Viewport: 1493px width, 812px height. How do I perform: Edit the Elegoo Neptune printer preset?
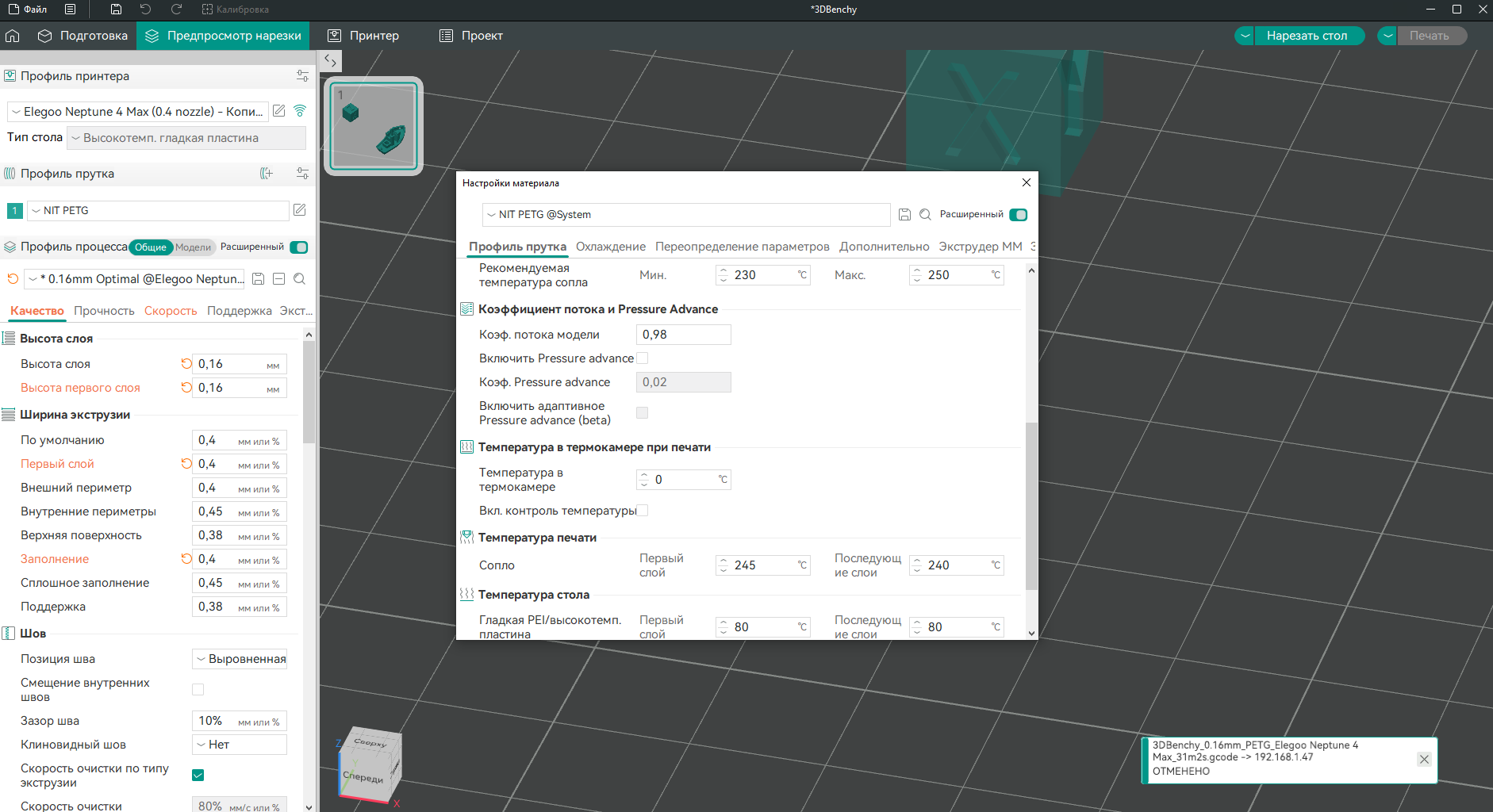coord(279,111)
